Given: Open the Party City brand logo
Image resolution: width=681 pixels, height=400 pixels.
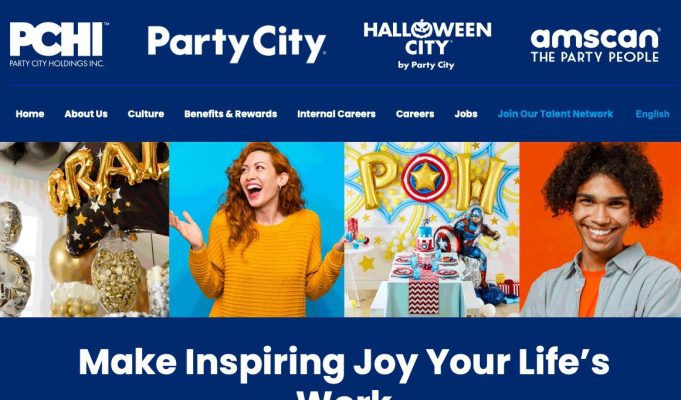Looking at the screenshot, I should [x=237, y=44].
